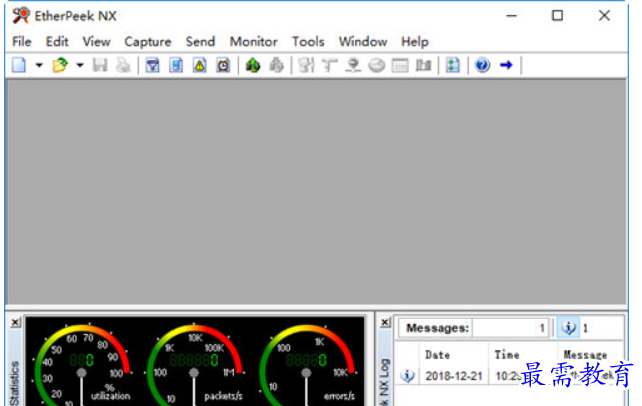Close the EtherPeek NX window
The height and width of the screenshot is (406, 642).
coord(604,16)
